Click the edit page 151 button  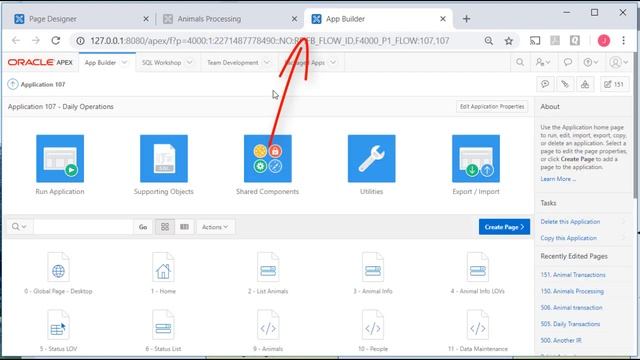(614, 84)
